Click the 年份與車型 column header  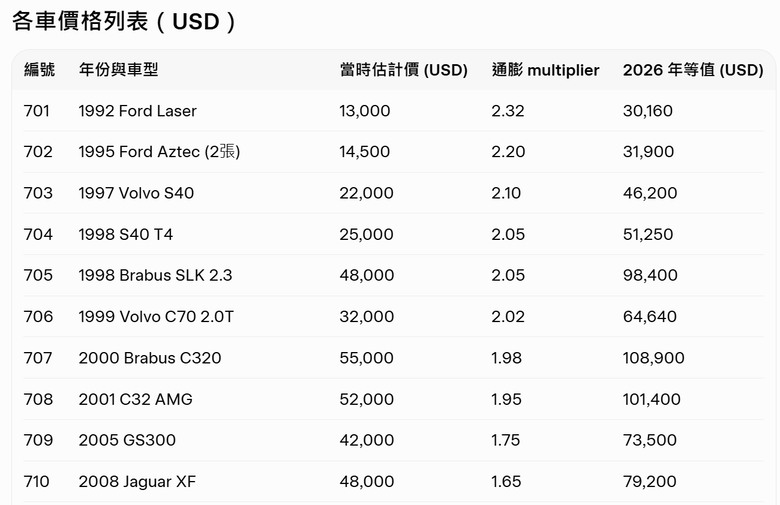118,70
